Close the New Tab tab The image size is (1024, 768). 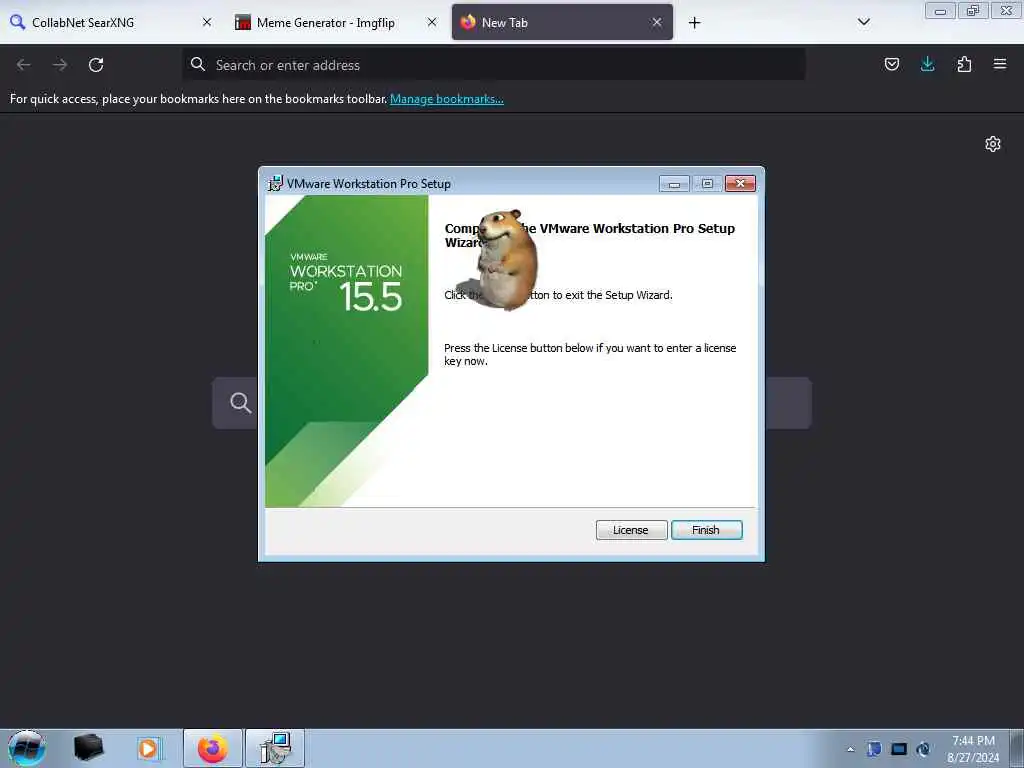pyautogui.click(x=657, y=22)
